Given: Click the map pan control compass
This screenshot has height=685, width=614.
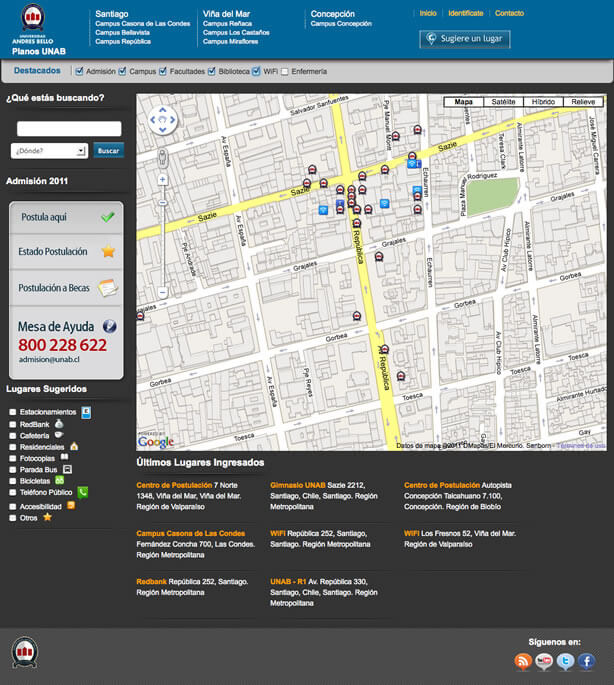Looking at the screenshot, I should (x=163, y=120).
